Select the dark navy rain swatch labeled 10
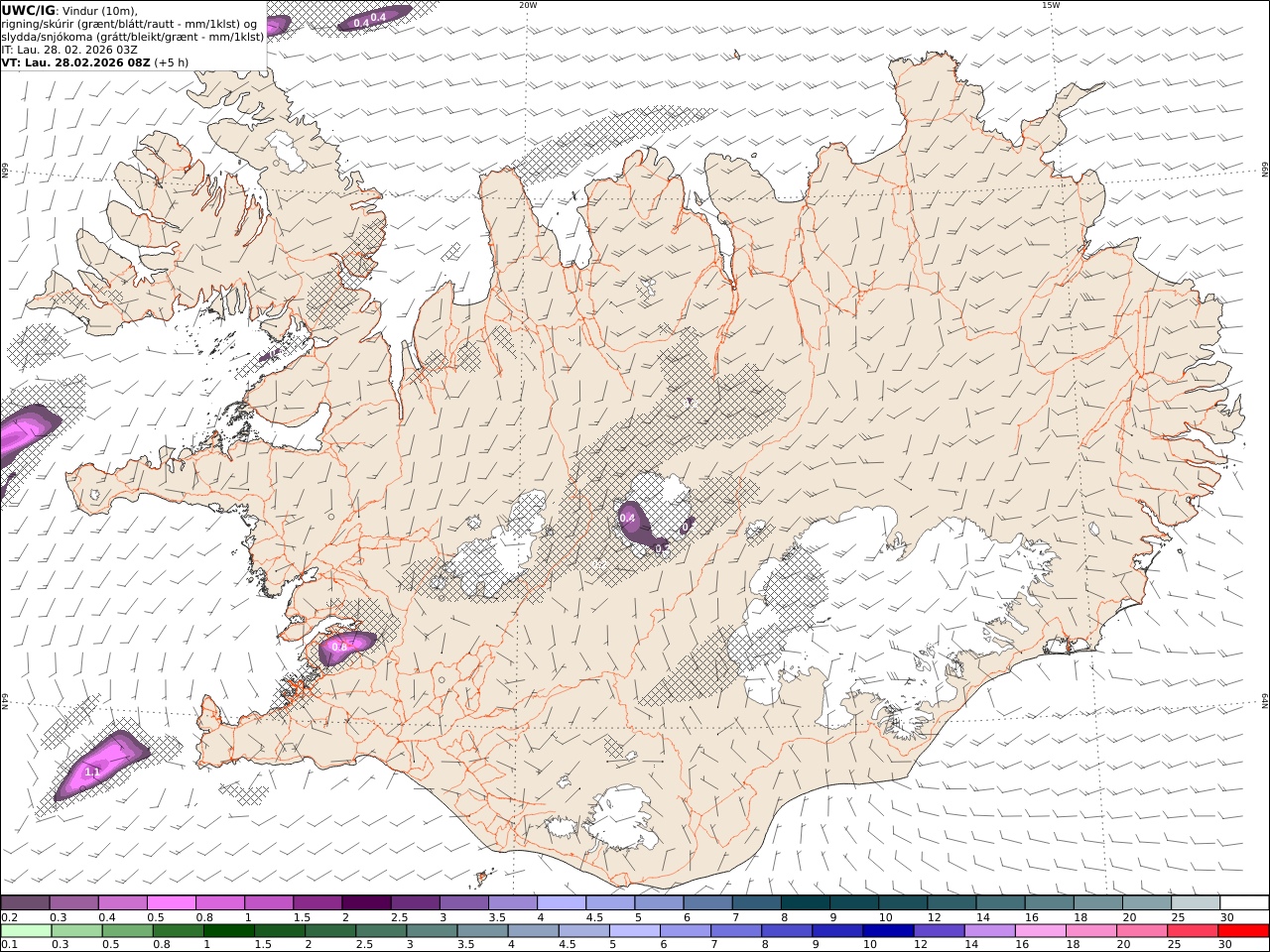Image resolution: width=1270 pixels, height=952 pixels. pyautogui.click(x=888, y=931)
